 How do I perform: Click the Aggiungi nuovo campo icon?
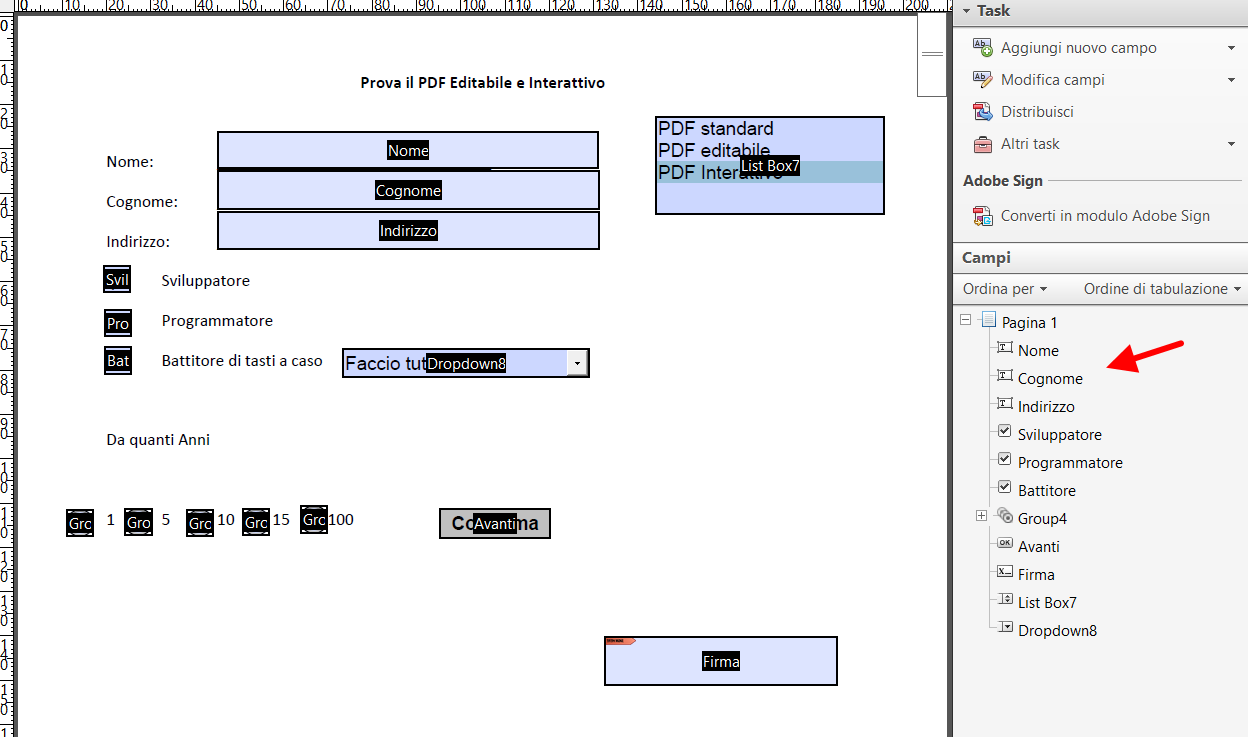pos(982,48)
